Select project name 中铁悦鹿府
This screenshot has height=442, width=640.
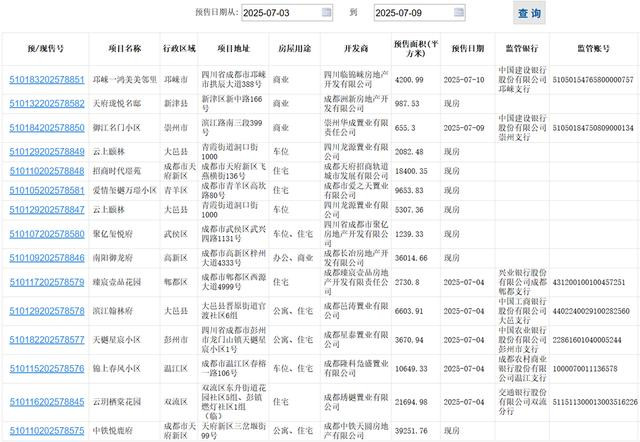click(113, 431)
